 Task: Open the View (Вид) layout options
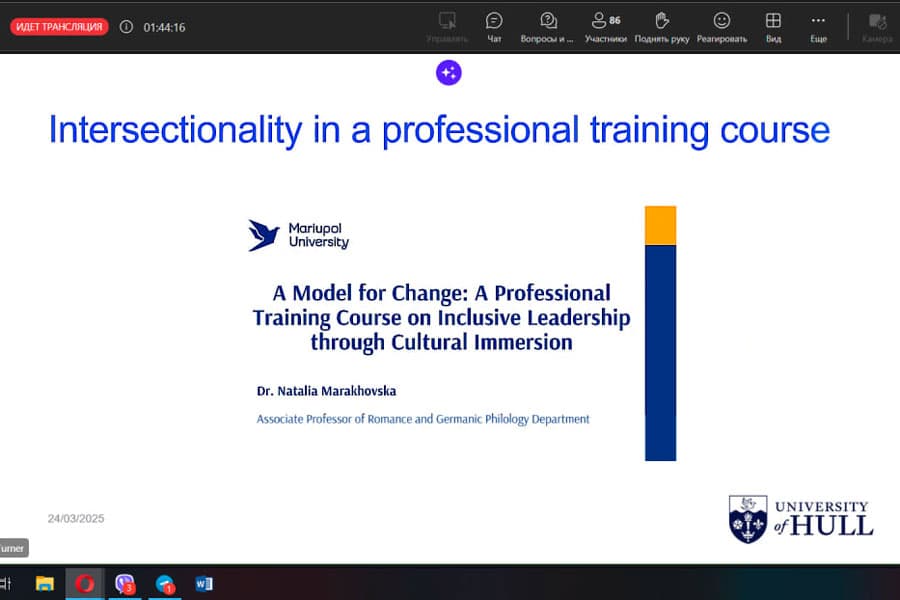[773, 26]
